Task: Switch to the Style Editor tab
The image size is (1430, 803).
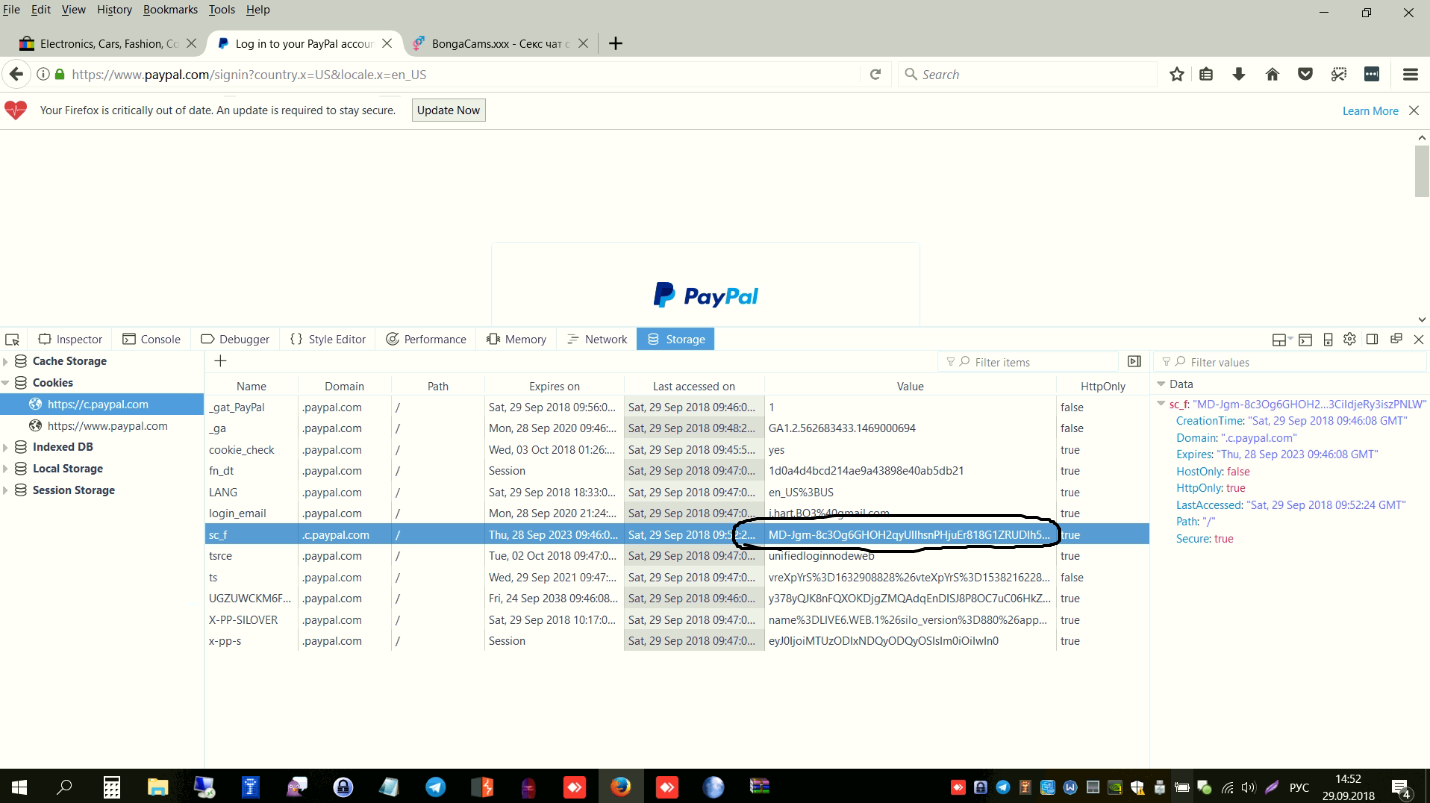Action: click(328, 339)
